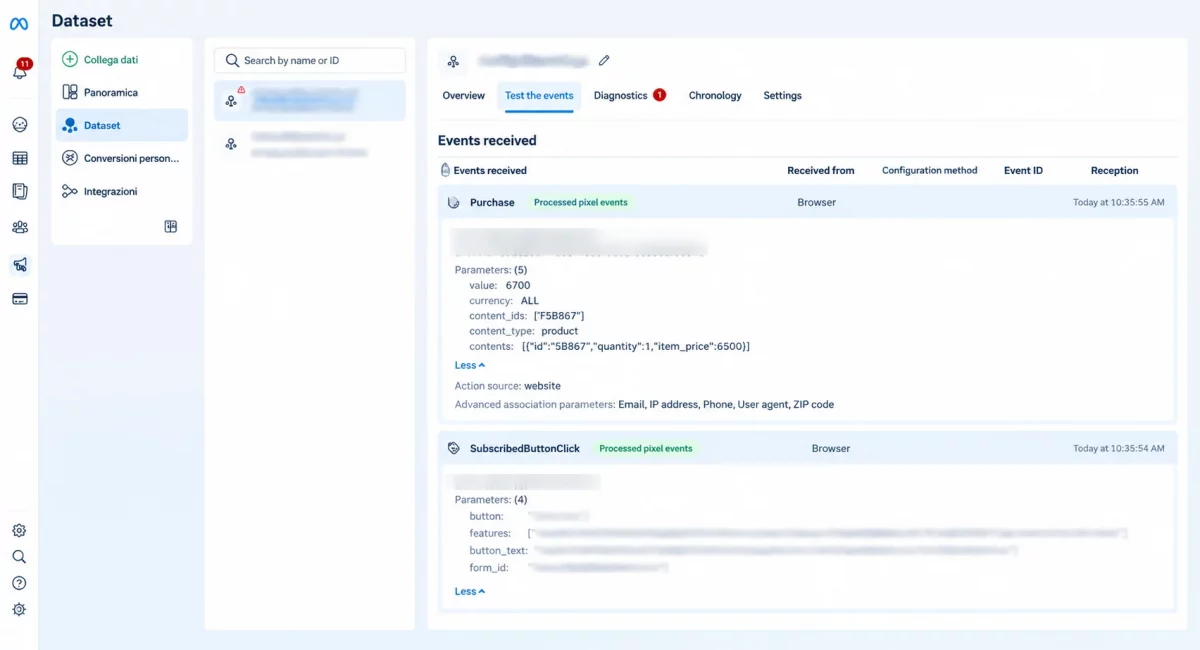1200x650 pixels.
Task: Click Processed pixel events badge on SubscribedButtonClick
Action: [646, 448]
